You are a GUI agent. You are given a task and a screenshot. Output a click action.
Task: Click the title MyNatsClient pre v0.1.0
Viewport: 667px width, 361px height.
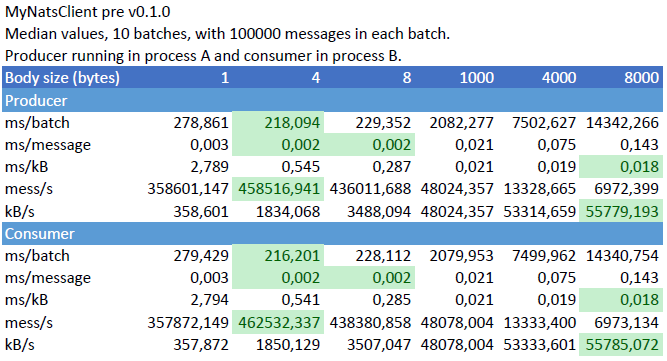click(x=88, y=11)
